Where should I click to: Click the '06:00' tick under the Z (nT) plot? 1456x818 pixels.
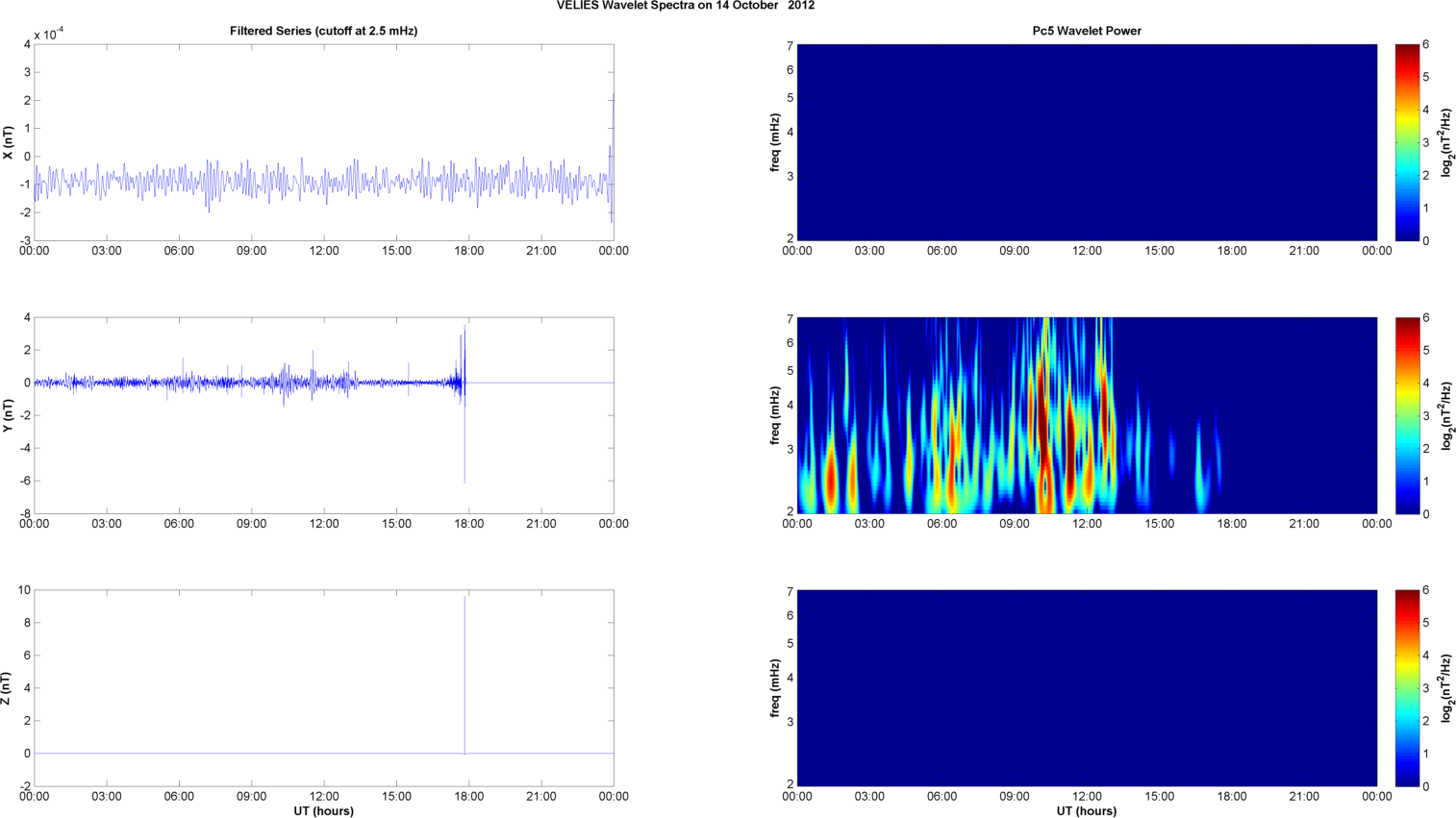pos(179,796)
